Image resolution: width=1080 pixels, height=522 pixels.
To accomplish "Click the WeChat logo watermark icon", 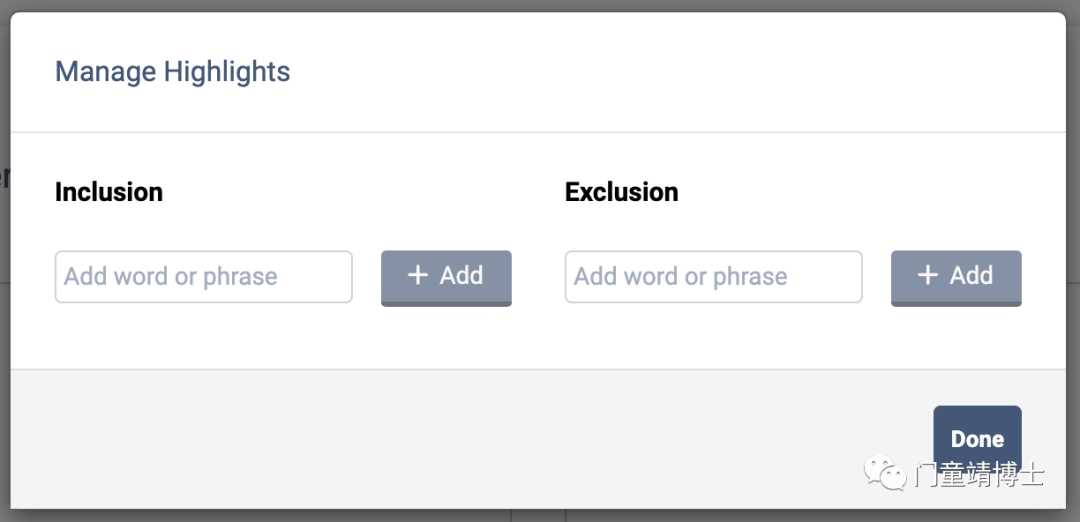I will point(885,472).
